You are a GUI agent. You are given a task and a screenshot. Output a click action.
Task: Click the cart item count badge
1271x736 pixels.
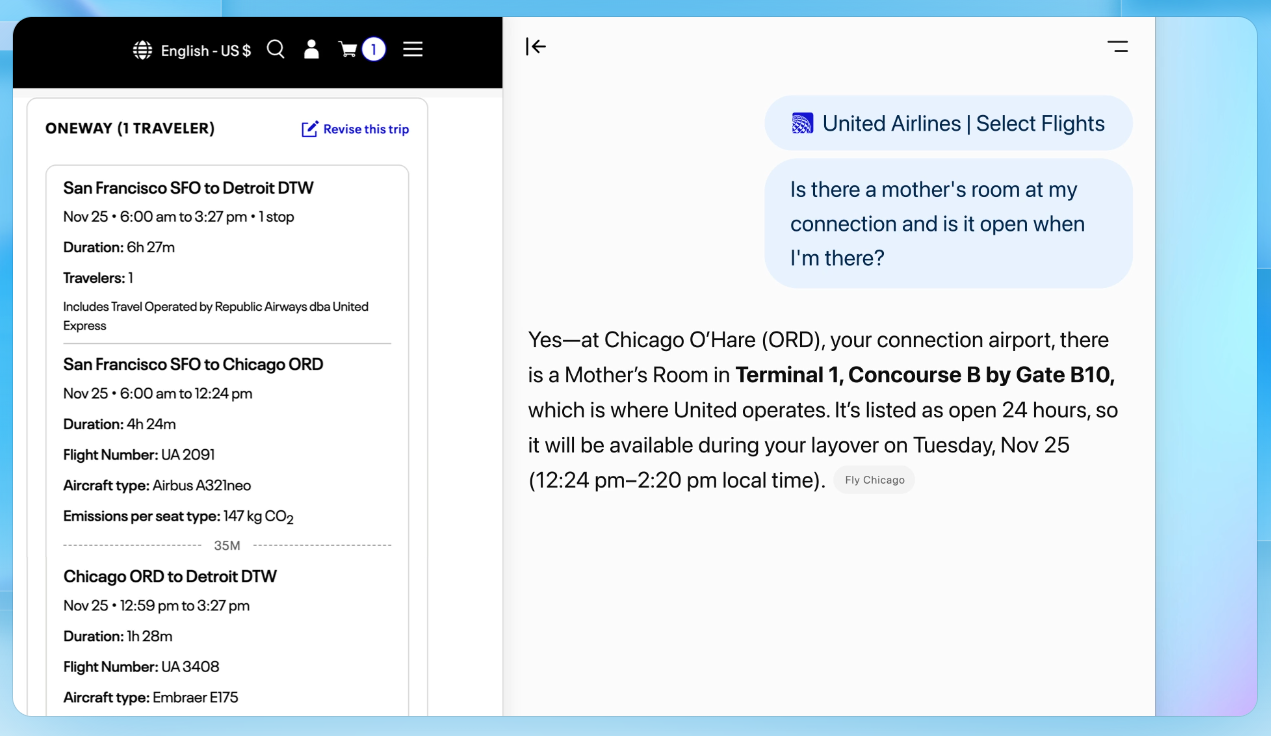[374, 49]
